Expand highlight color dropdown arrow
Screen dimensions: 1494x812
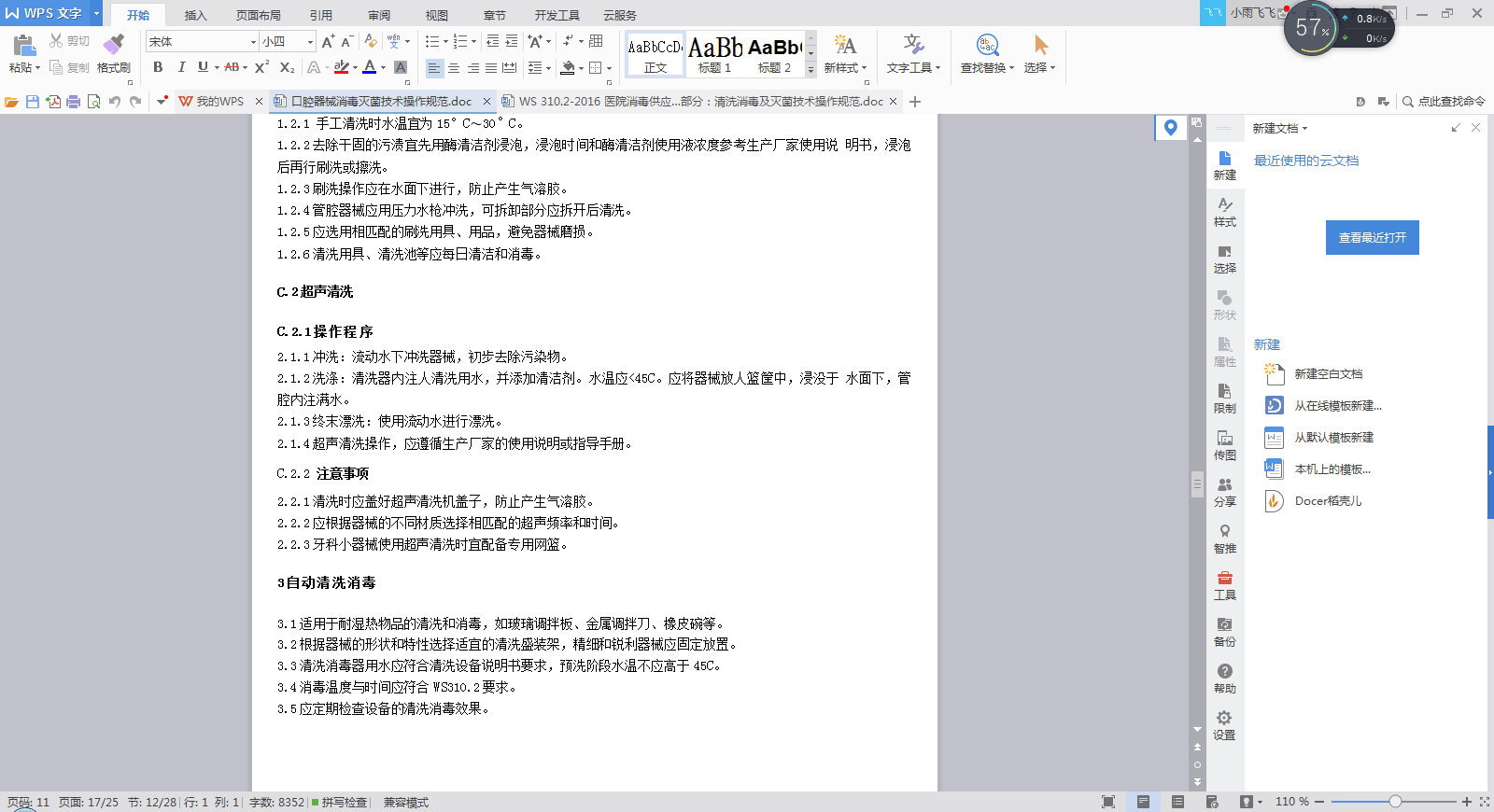tap(356, 67)
